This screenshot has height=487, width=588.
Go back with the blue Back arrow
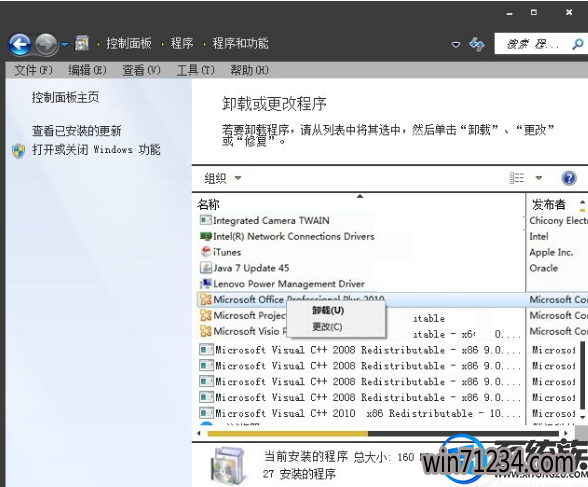point(20,44)
